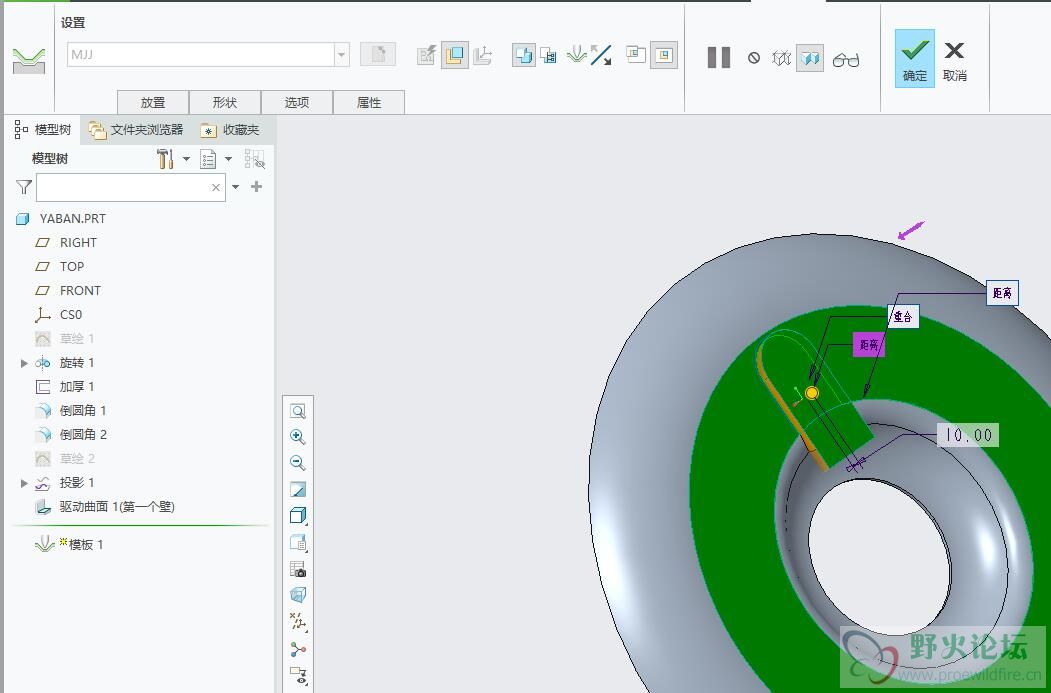Open the search options dropdown arrow
Viewport: 1051px width, 693px height.
coord(235,187)
